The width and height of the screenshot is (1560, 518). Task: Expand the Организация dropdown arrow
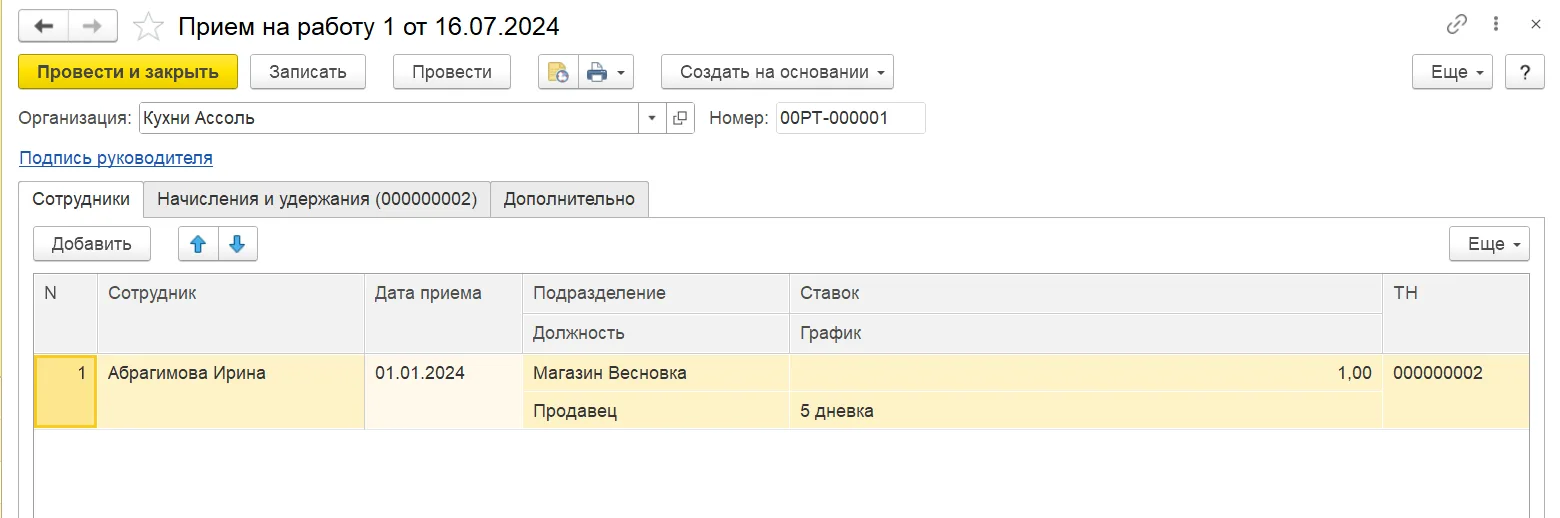point(652,118)
